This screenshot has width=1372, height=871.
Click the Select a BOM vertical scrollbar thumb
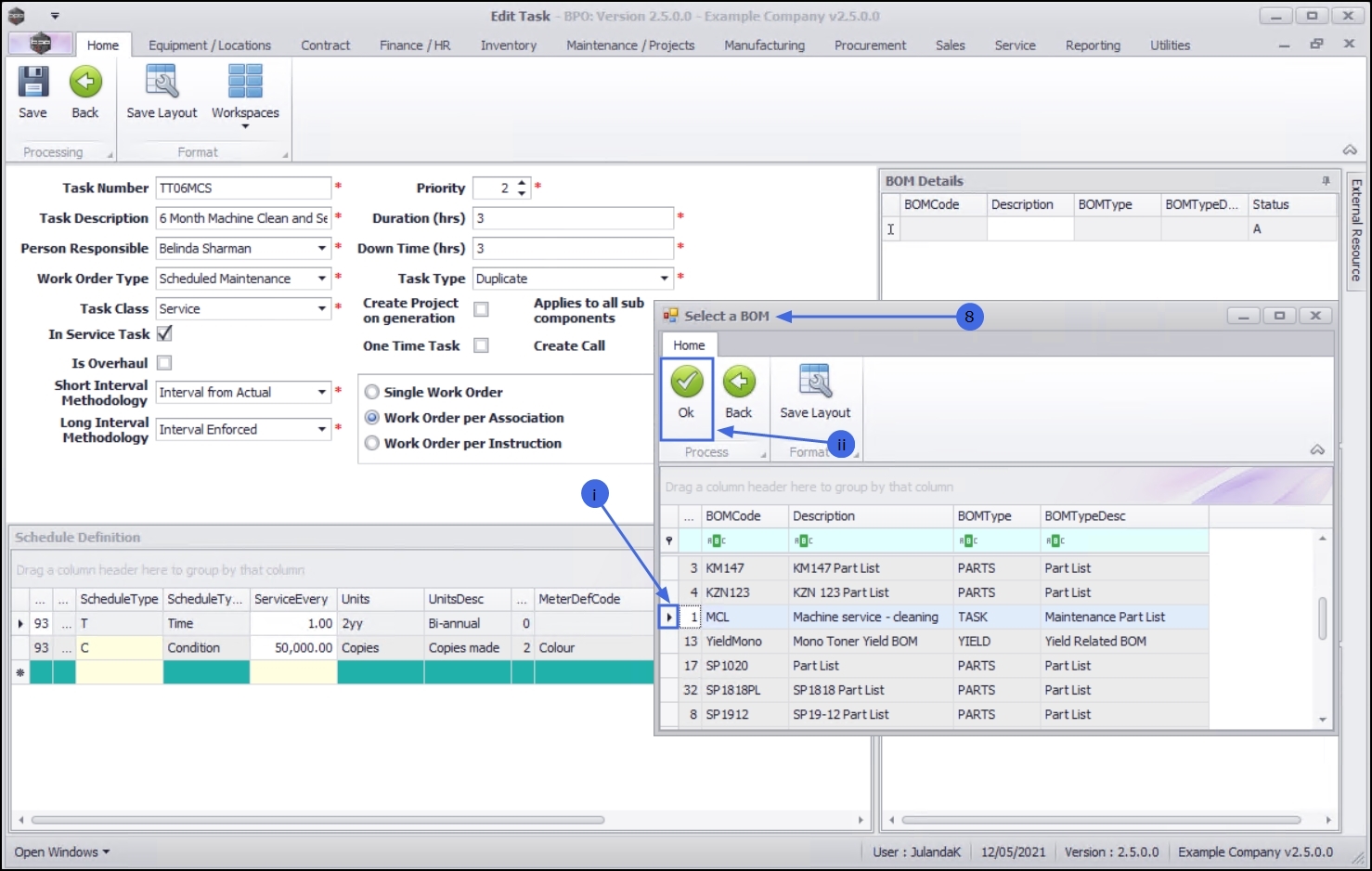1323,618
